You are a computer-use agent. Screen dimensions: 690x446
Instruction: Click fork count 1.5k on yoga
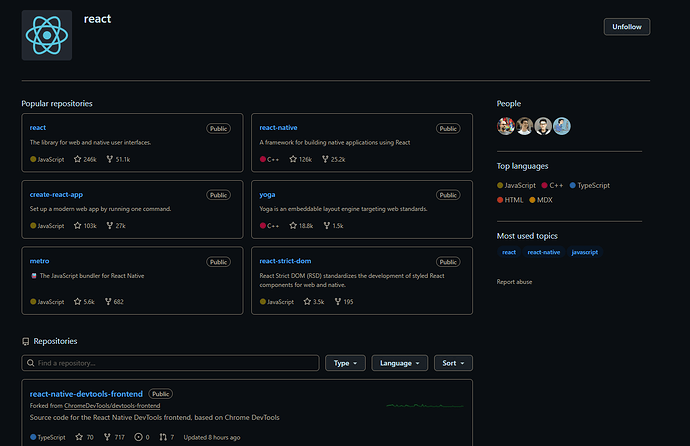[x=334, y=226]
